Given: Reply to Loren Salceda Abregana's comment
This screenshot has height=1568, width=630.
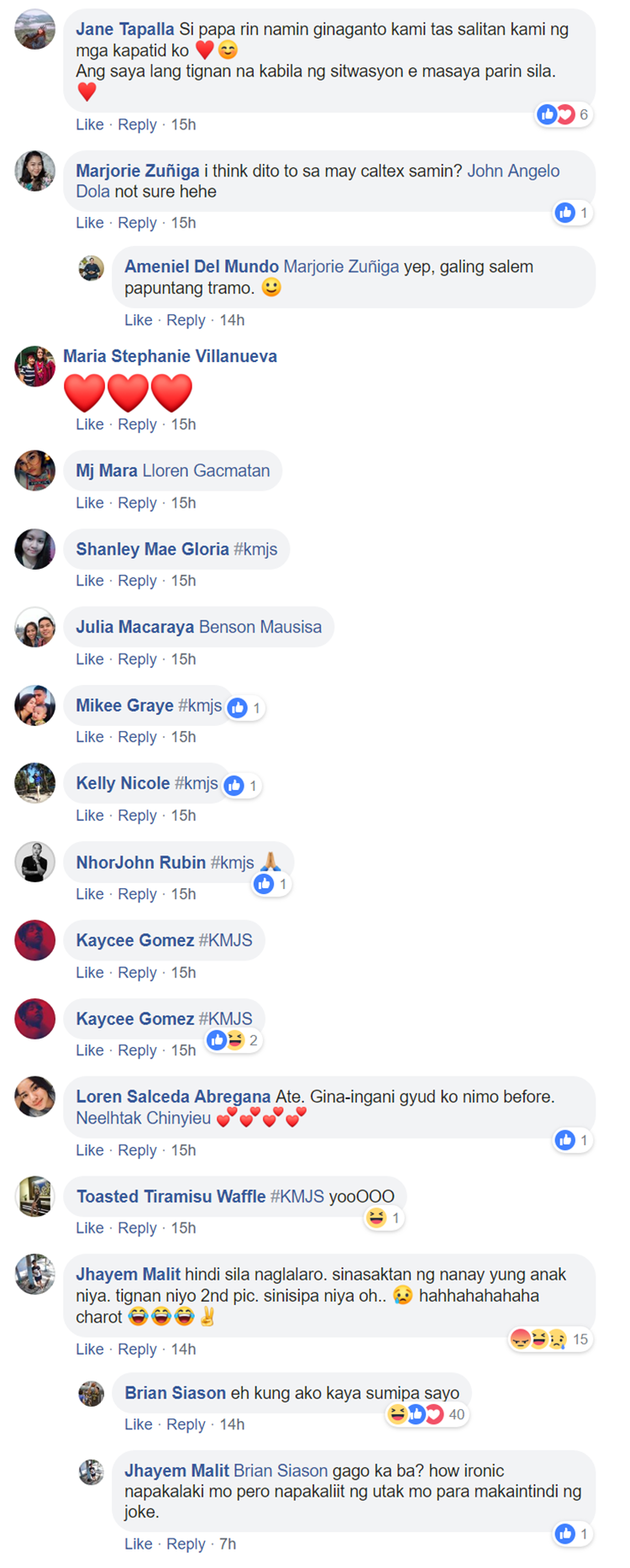Looking at the screenshot, I should 137,1150.
